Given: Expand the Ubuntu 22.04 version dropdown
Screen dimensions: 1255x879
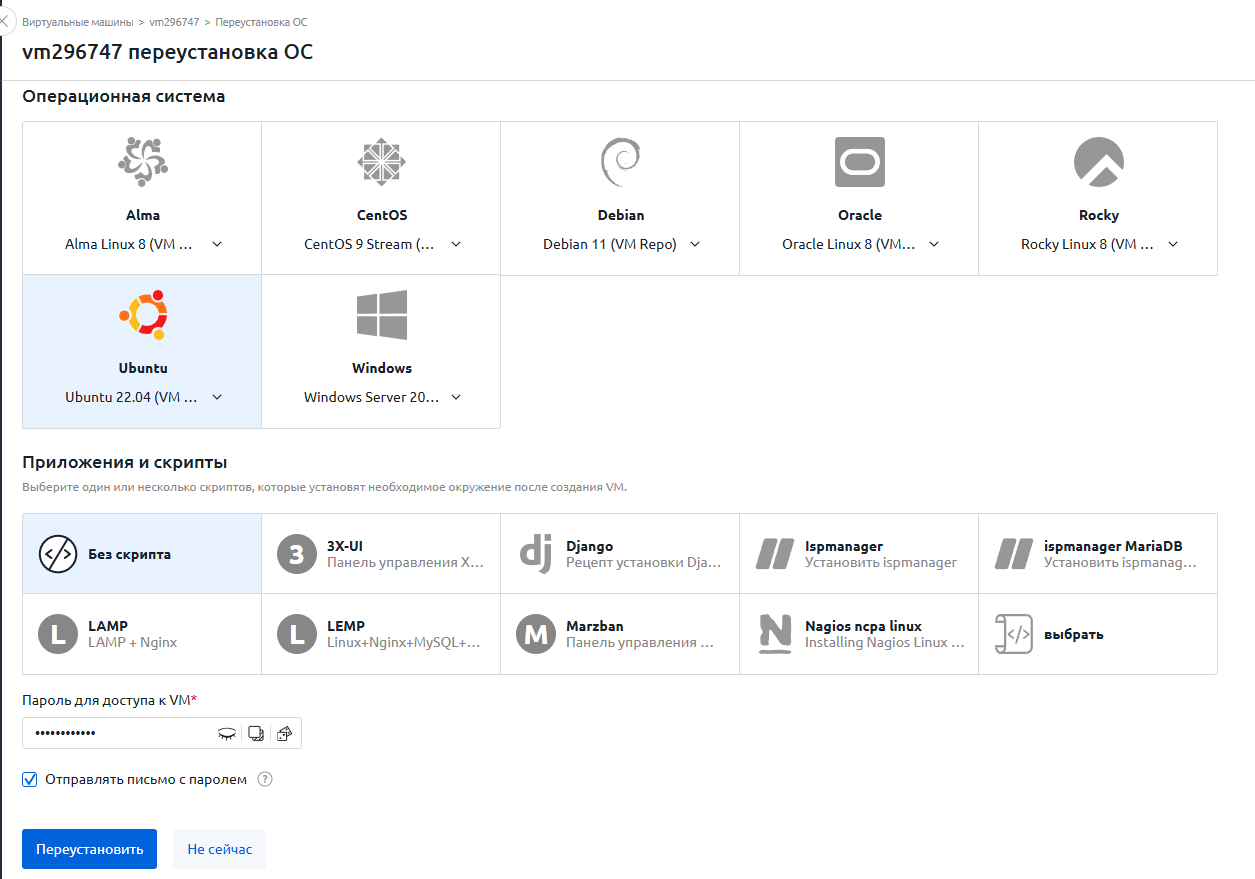Looking at the screenshot, I should [x=217, y=397].
